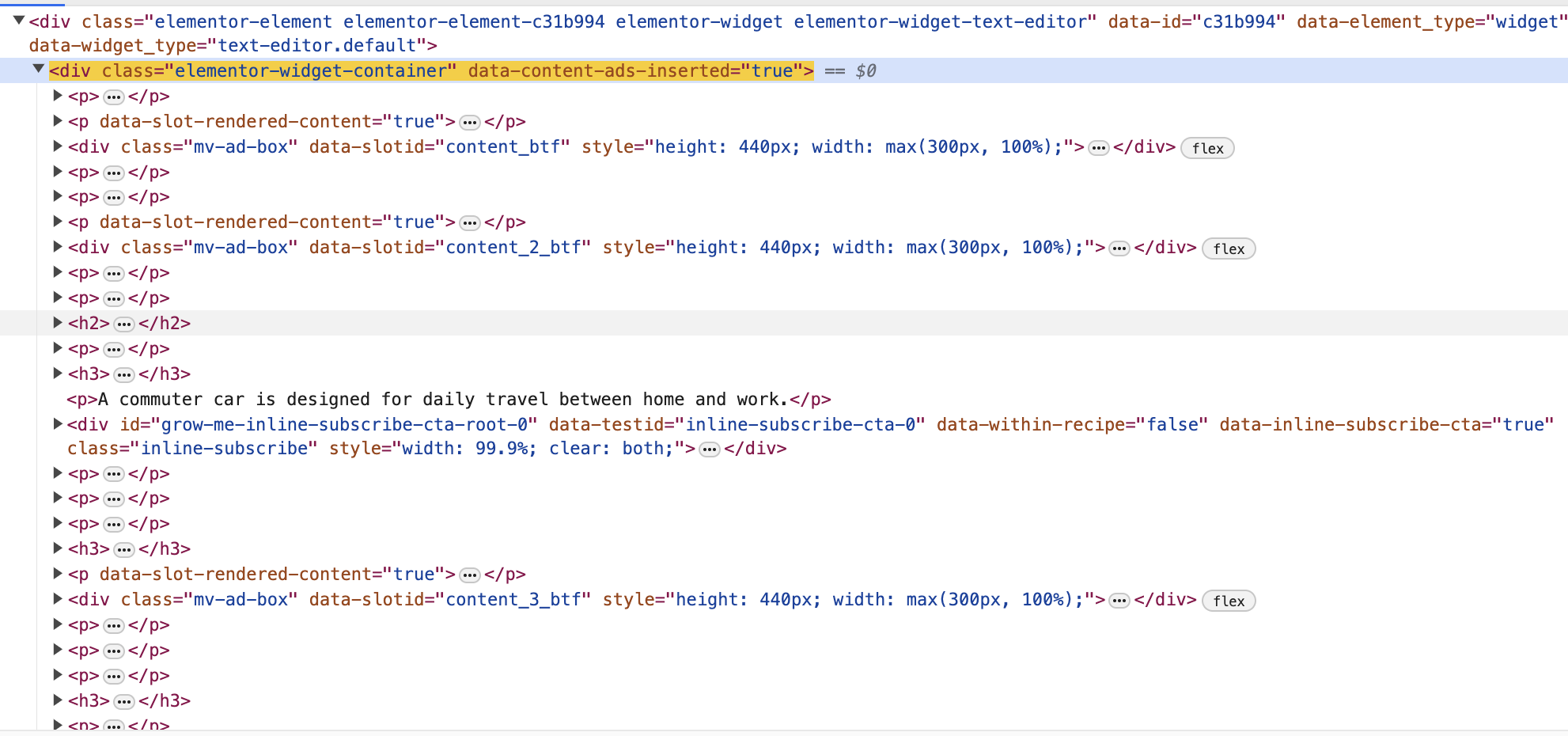This screenshot has height=736, width=1568.
Task: Click ellipsis in the content_3_btf ad box div
Action: coord(1119,601)
